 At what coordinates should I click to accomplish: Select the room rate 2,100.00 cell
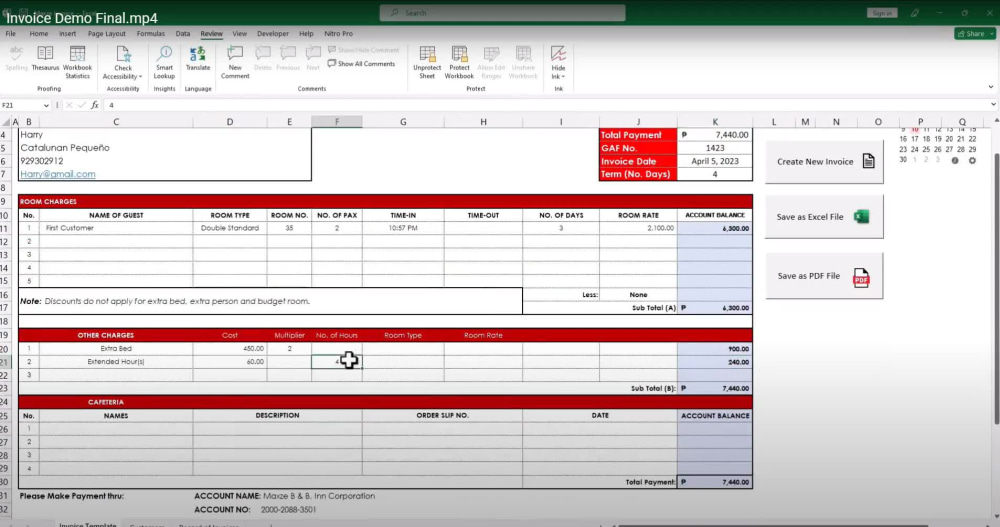[x=638, y=228]
